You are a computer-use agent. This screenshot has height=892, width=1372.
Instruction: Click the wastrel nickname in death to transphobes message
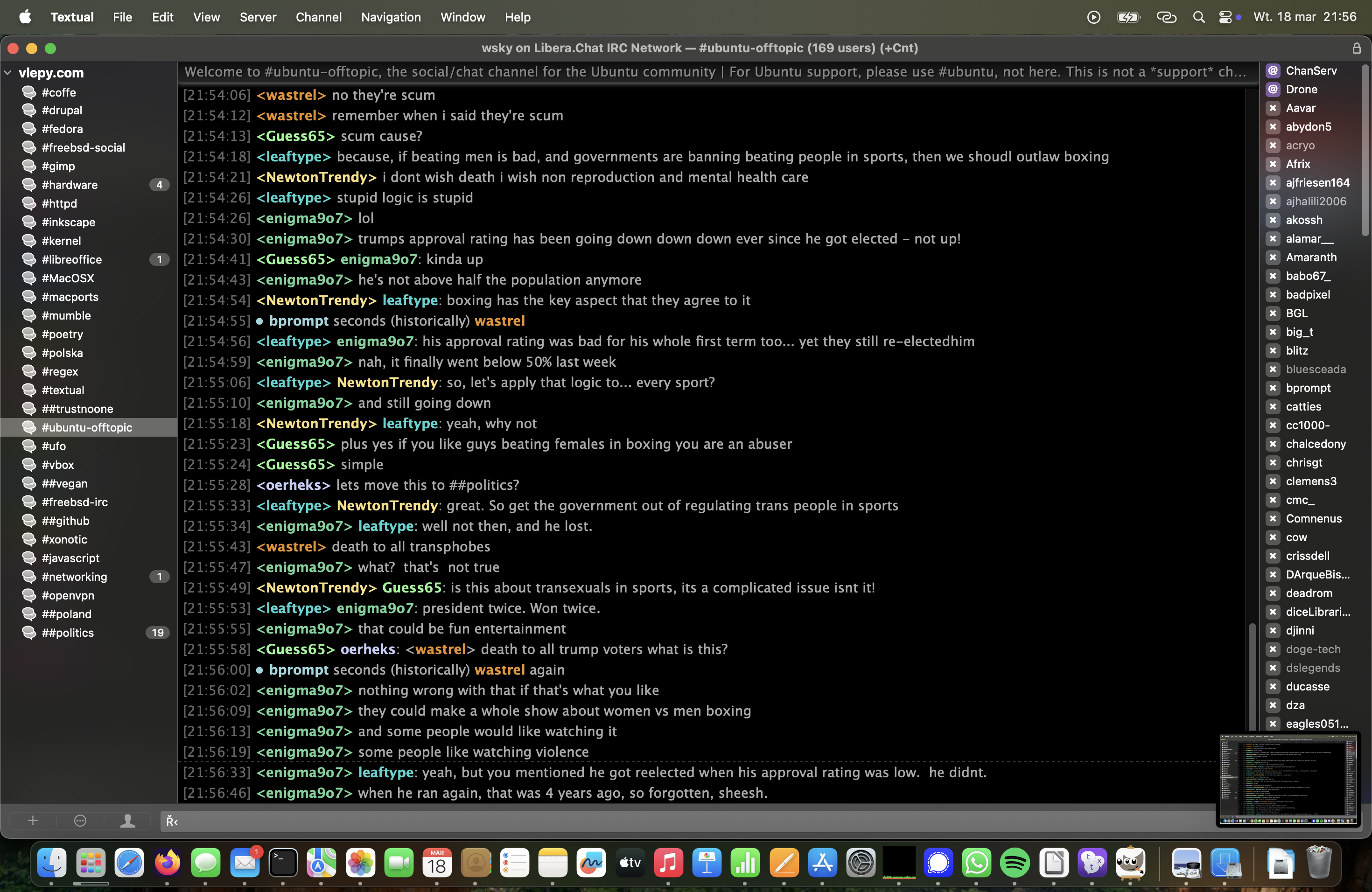291,546
